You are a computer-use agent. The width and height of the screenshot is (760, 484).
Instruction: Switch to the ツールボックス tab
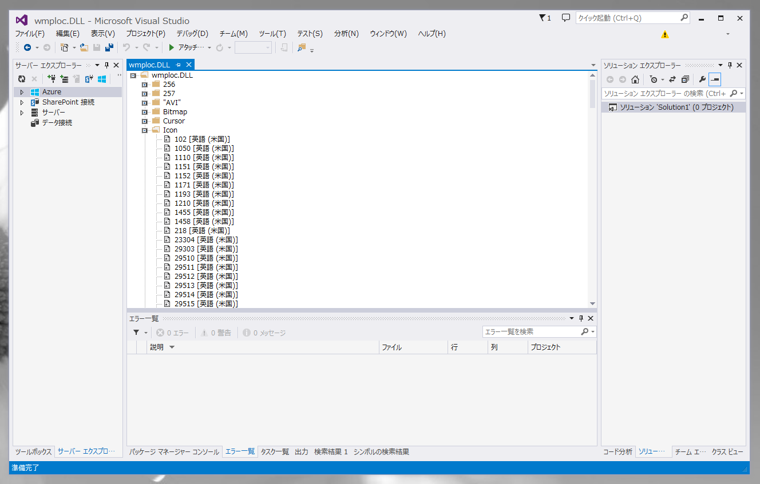(x=33, y=452)
